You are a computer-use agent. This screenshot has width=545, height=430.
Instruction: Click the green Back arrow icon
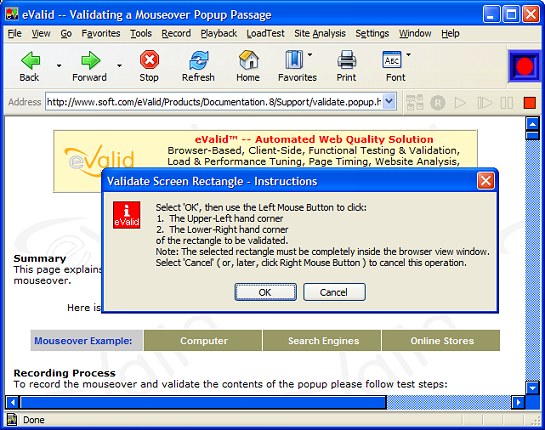pos(30,60)
